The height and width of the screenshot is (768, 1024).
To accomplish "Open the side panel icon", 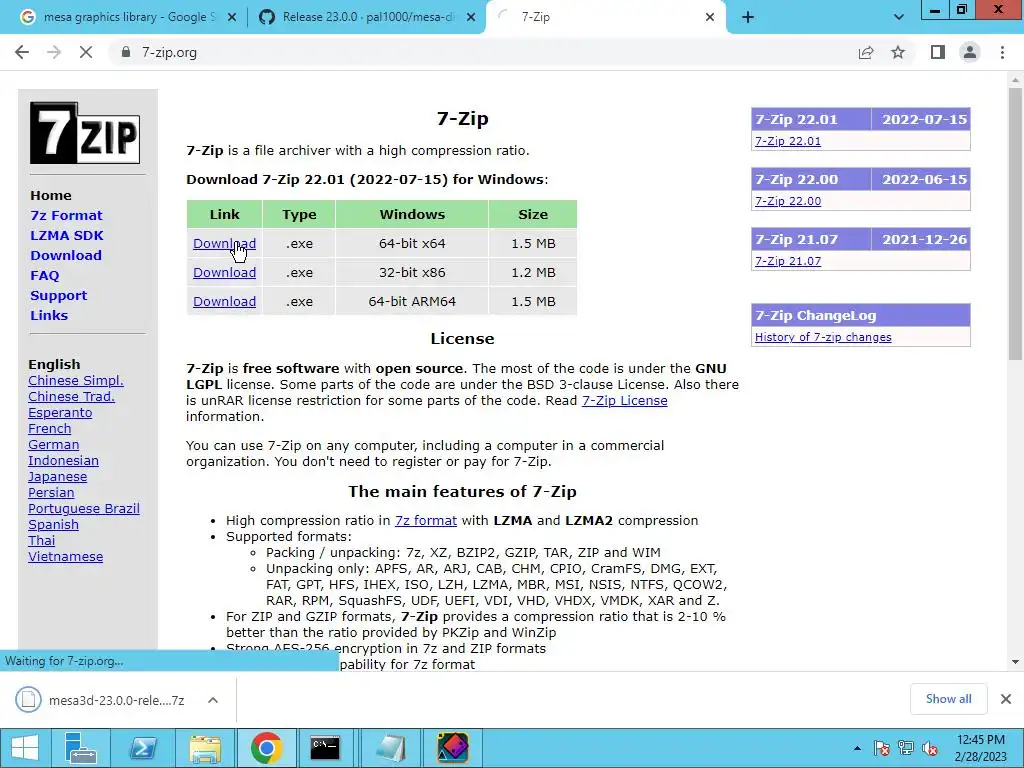I will click(938, 52).
